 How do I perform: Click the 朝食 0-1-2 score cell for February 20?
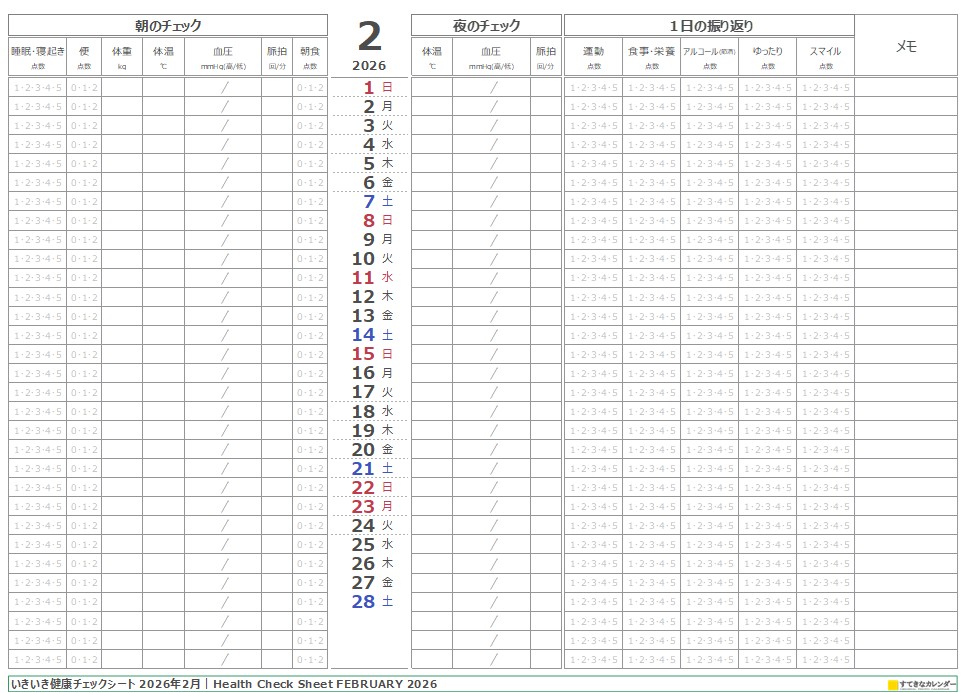(x=310, y=449)
